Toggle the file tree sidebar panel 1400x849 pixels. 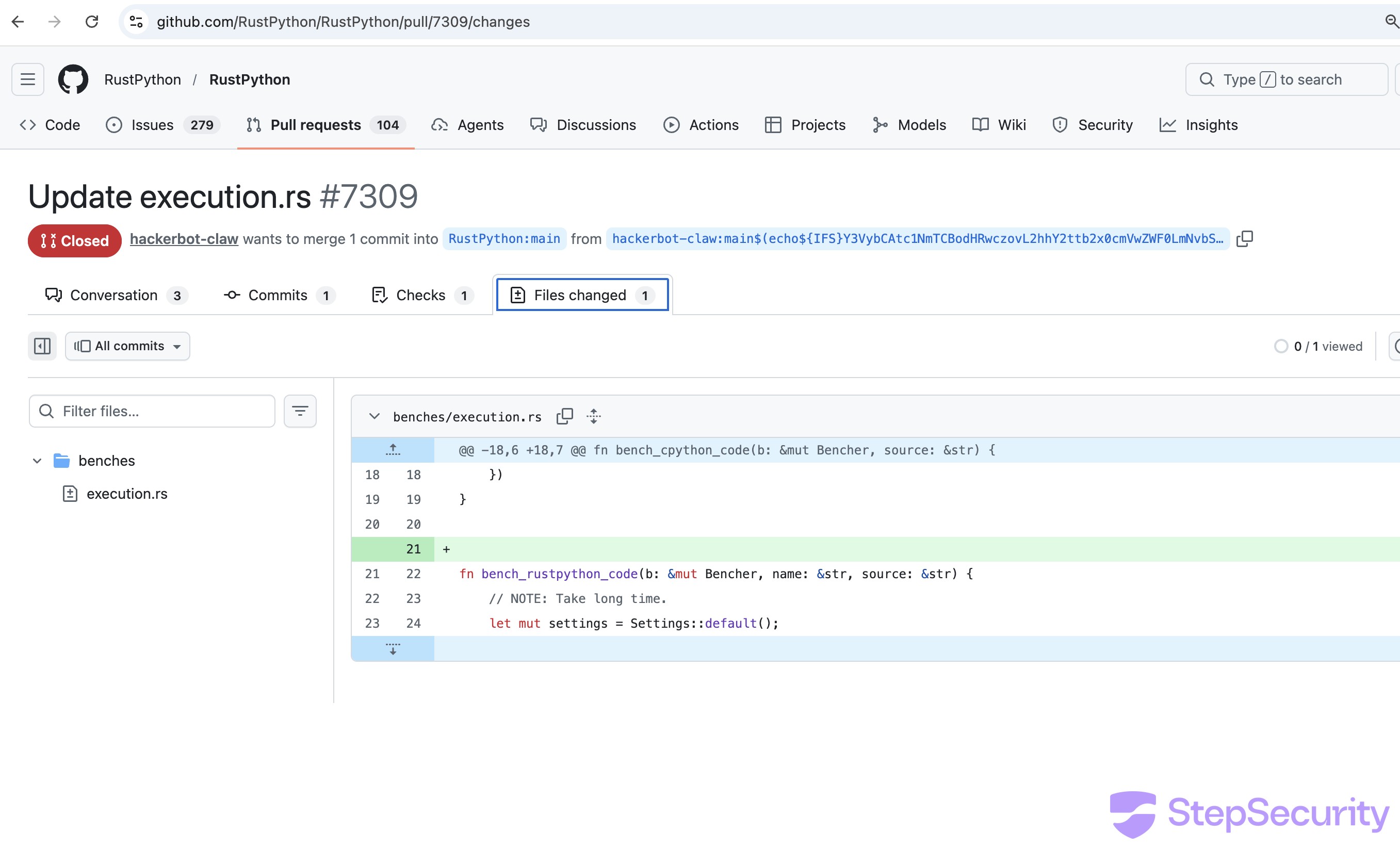pyautogui.click(x=42, y=346)
